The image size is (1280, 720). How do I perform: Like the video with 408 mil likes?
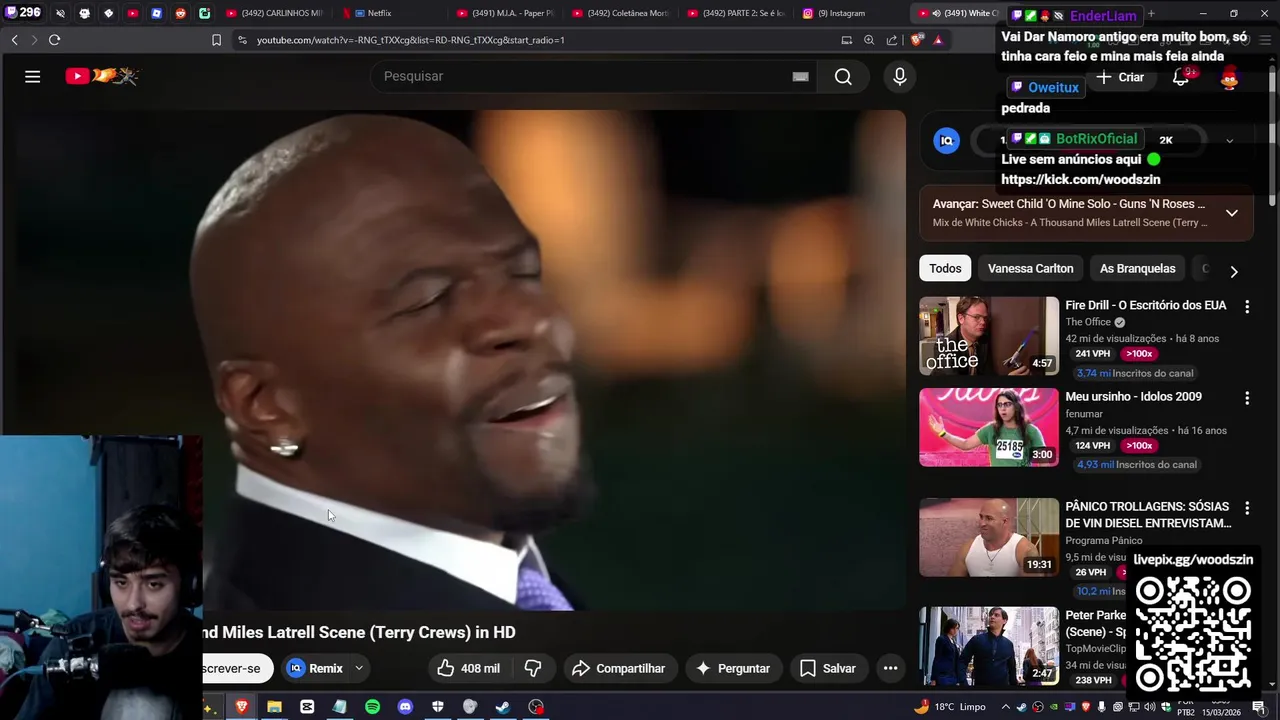click(468, 668)
